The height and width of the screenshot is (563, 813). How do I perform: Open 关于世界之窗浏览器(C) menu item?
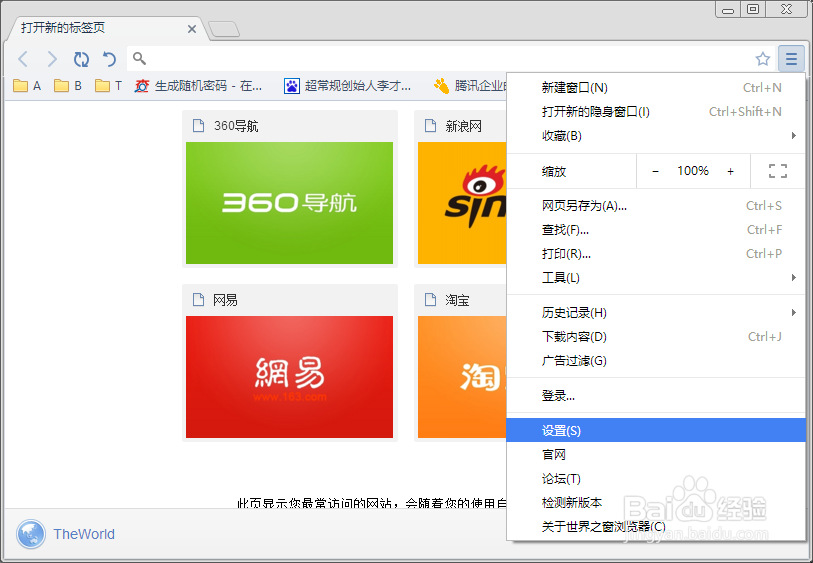[656, 527]
